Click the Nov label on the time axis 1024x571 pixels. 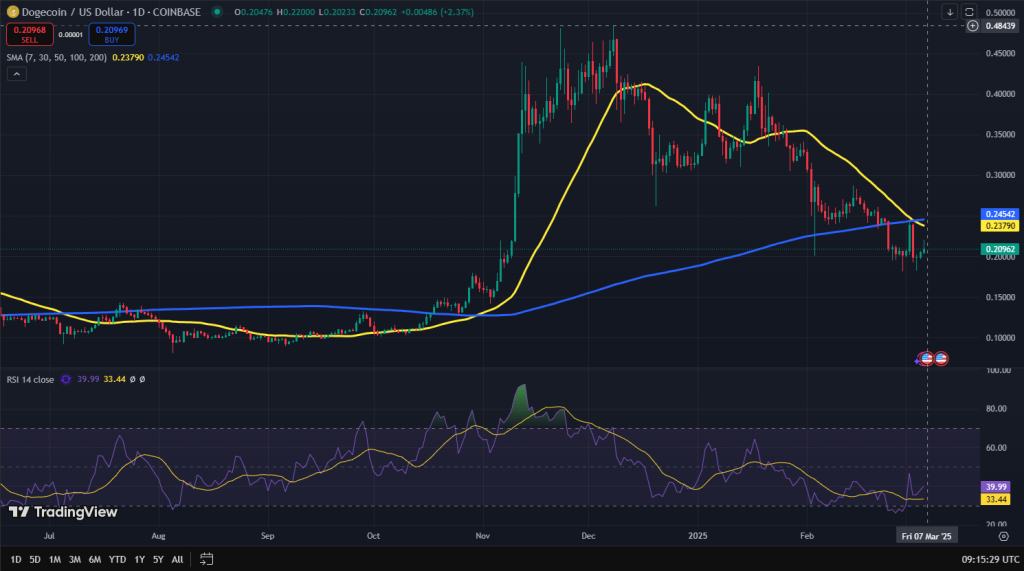[x=483, y=536]
